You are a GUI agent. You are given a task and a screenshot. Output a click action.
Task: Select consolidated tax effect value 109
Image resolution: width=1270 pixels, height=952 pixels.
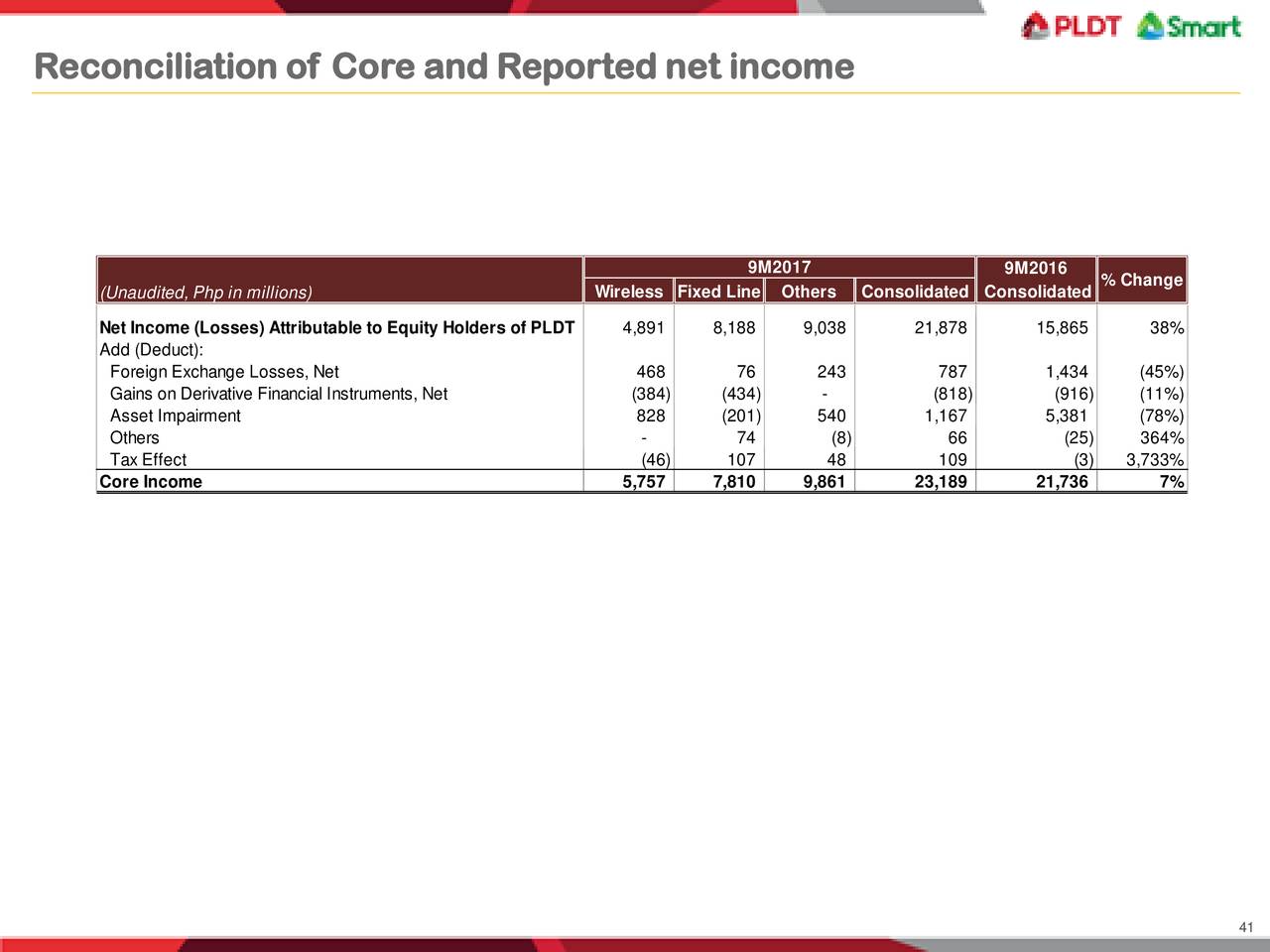(x=952, y=459)
